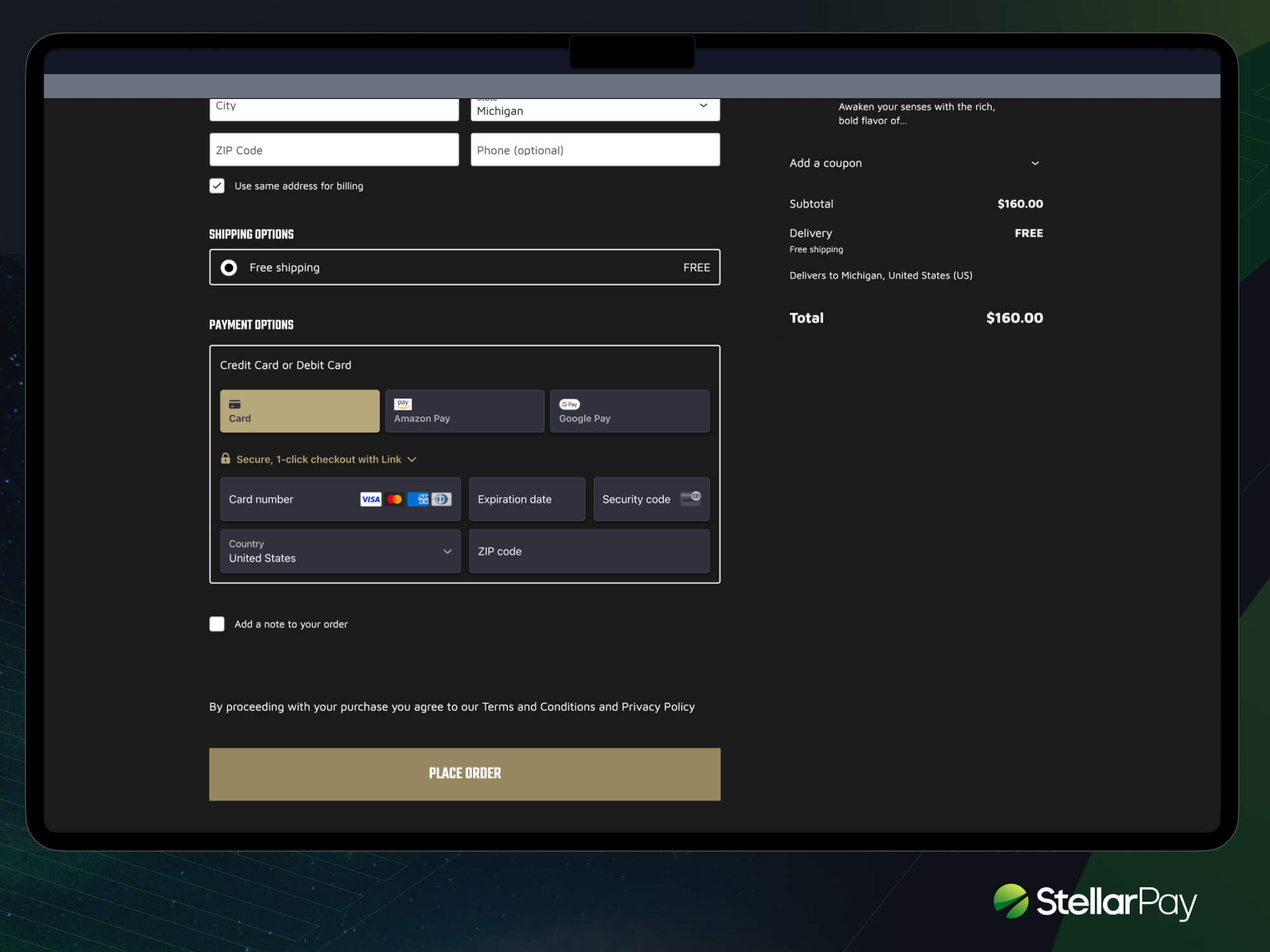This screenshot has height=952, width=1270.
Task: Click the CVC card icon in Security code
Action: coord(690,498)
